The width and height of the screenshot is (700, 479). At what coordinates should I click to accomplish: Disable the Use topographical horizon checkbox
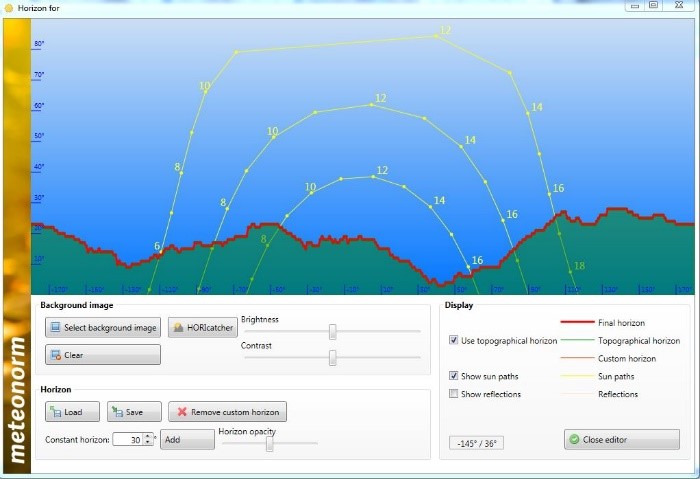click(454, 341)
